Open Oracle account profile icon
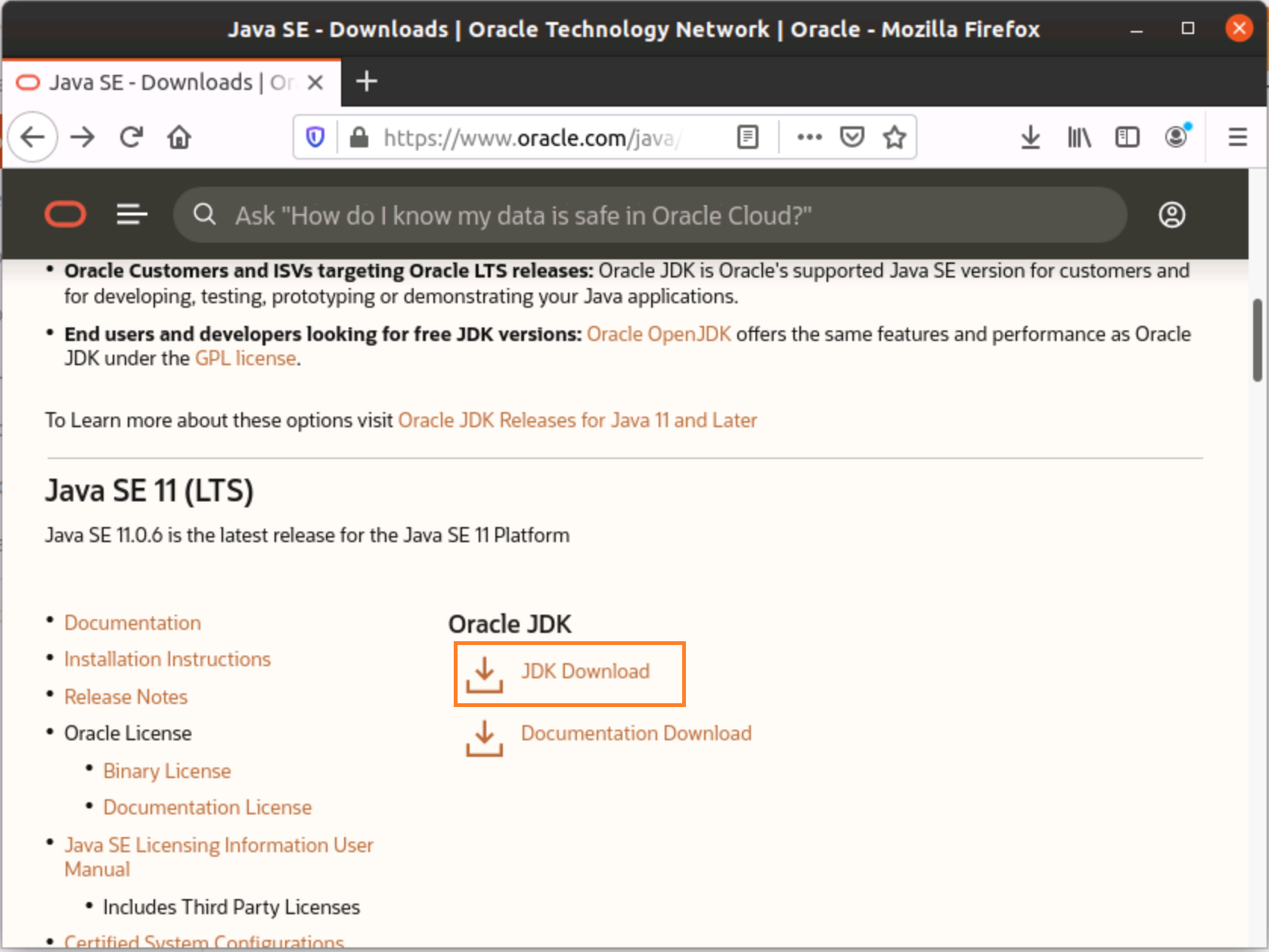The image size is (1269, 952). (1171, 215)
